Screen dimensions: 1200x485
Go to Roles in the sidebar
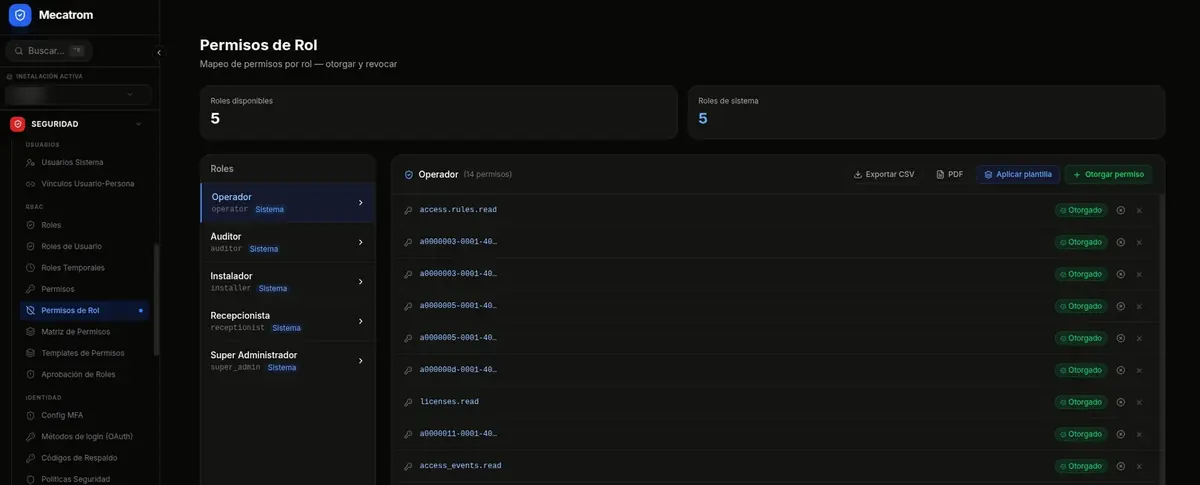[85, 225]
